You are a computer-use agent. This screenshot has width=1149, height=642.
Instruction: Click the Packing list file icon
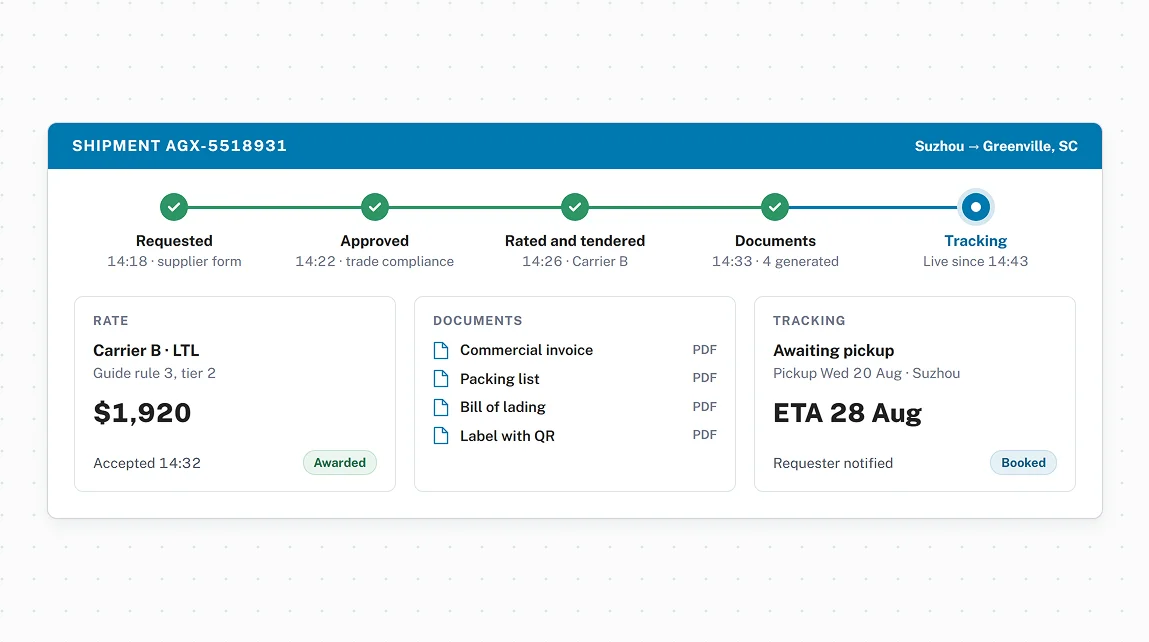point(441,379)
